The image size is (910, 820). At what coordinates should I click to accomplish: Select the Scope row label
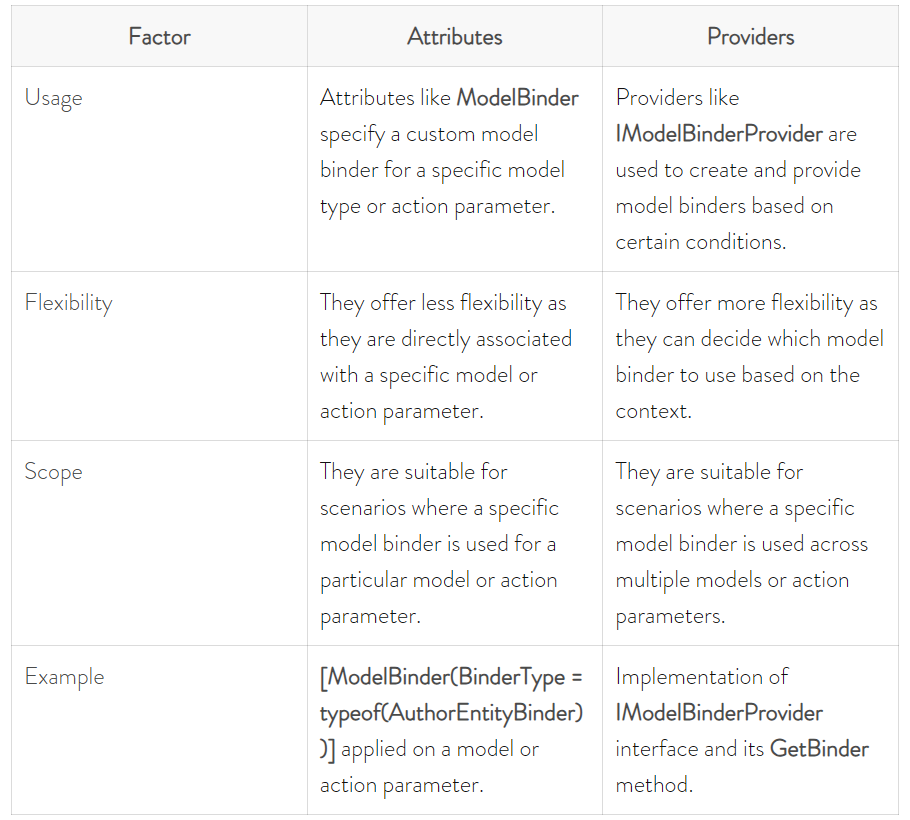point(53,472)
